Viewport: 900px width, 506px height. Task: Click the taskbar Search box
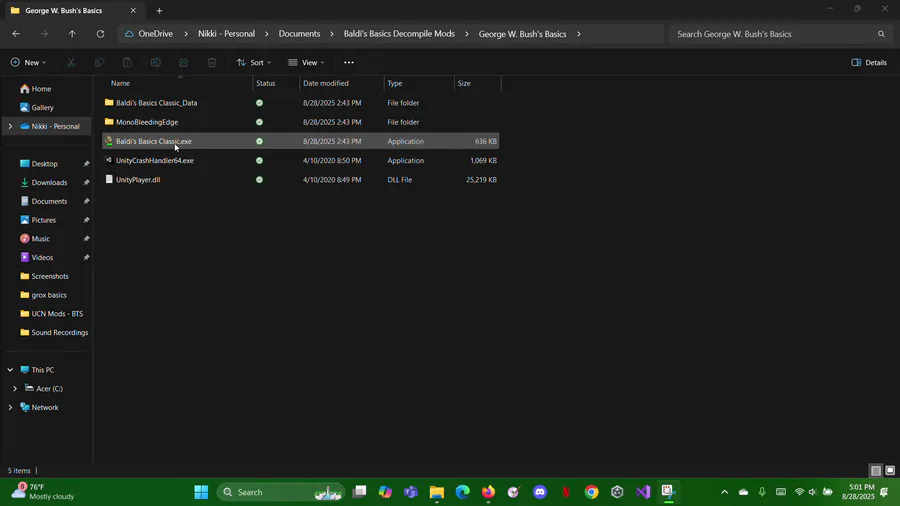click(x=281, y=492)
